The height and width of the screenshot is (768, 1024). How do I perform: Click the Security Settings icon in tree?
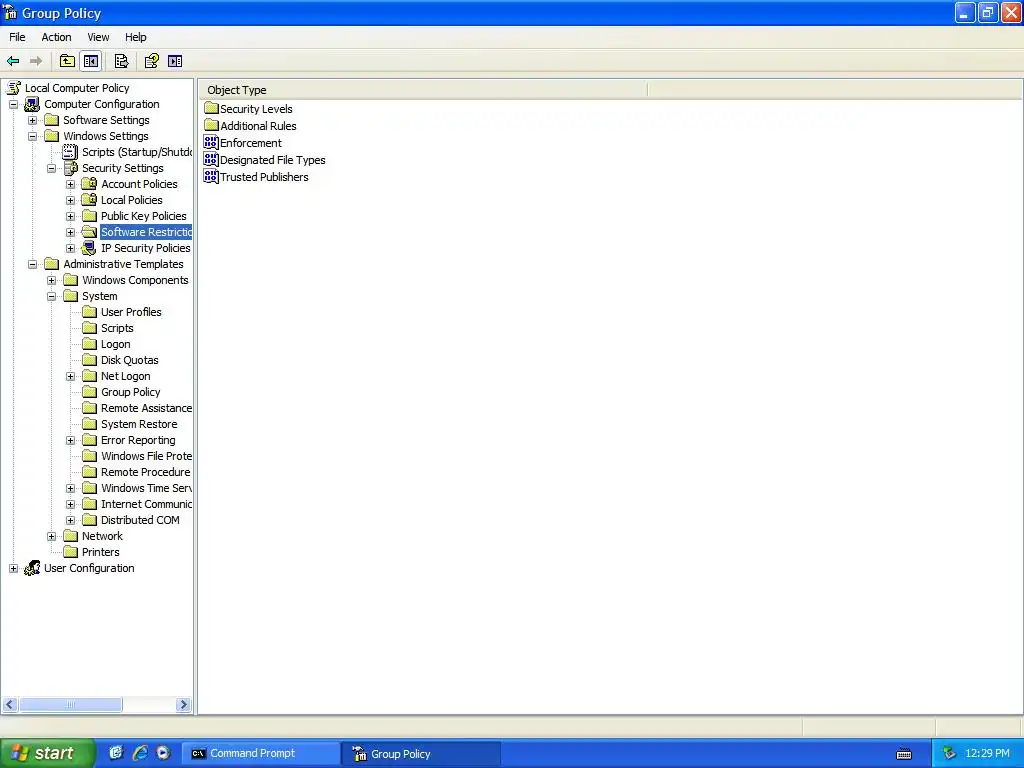[71, 168]
